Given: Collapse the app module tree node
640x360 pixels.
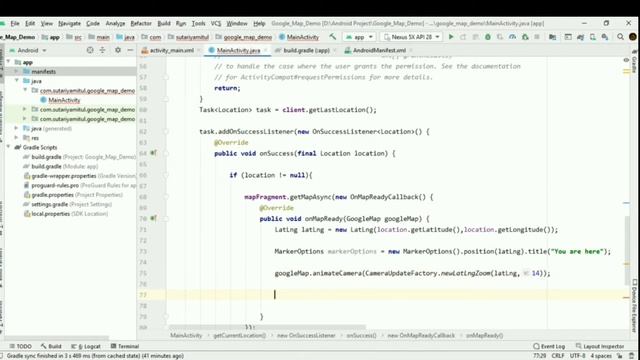Looking at the screenshot, I should tap(9, 62).
